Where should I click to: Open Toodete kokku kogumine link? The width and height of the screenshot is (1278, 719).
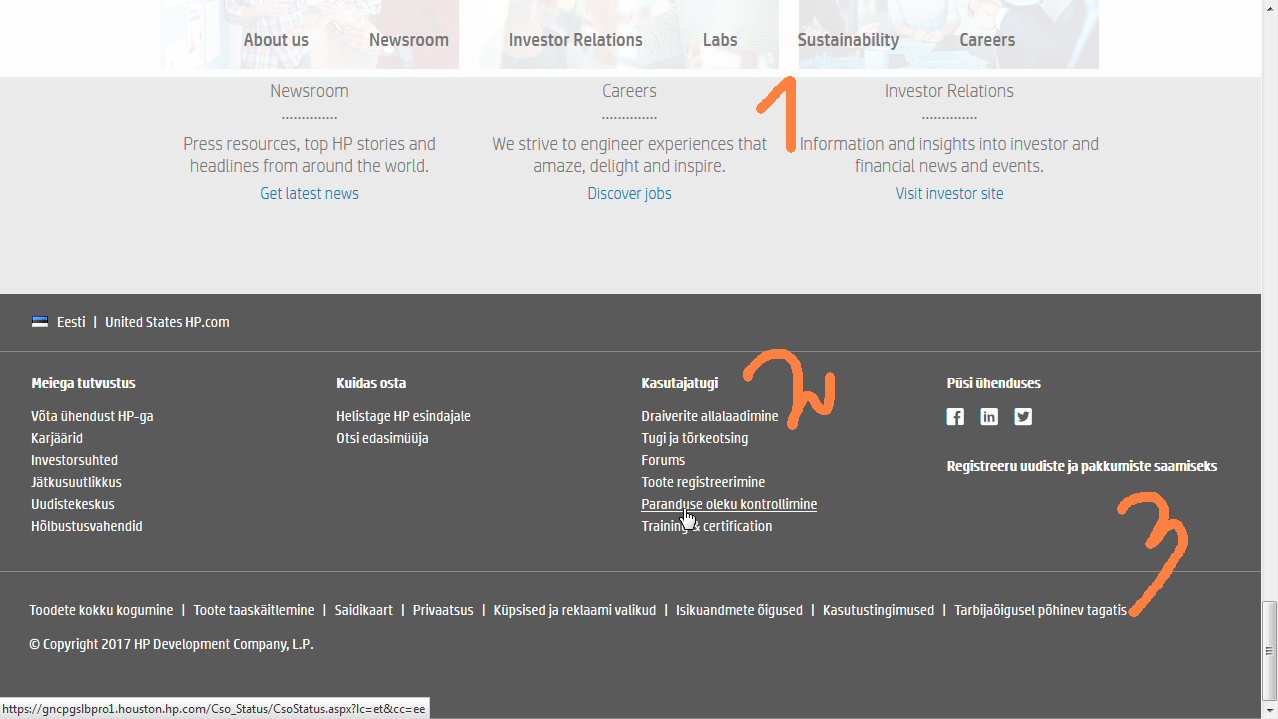tap(101, 610)
